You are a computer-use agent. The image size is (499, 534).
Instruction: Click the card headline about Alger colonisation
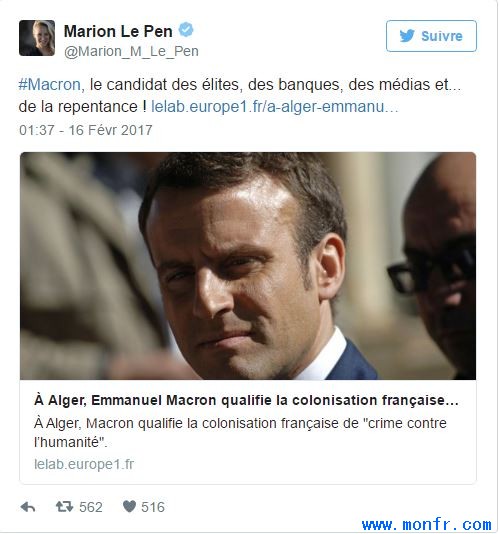tap(246, 400)
